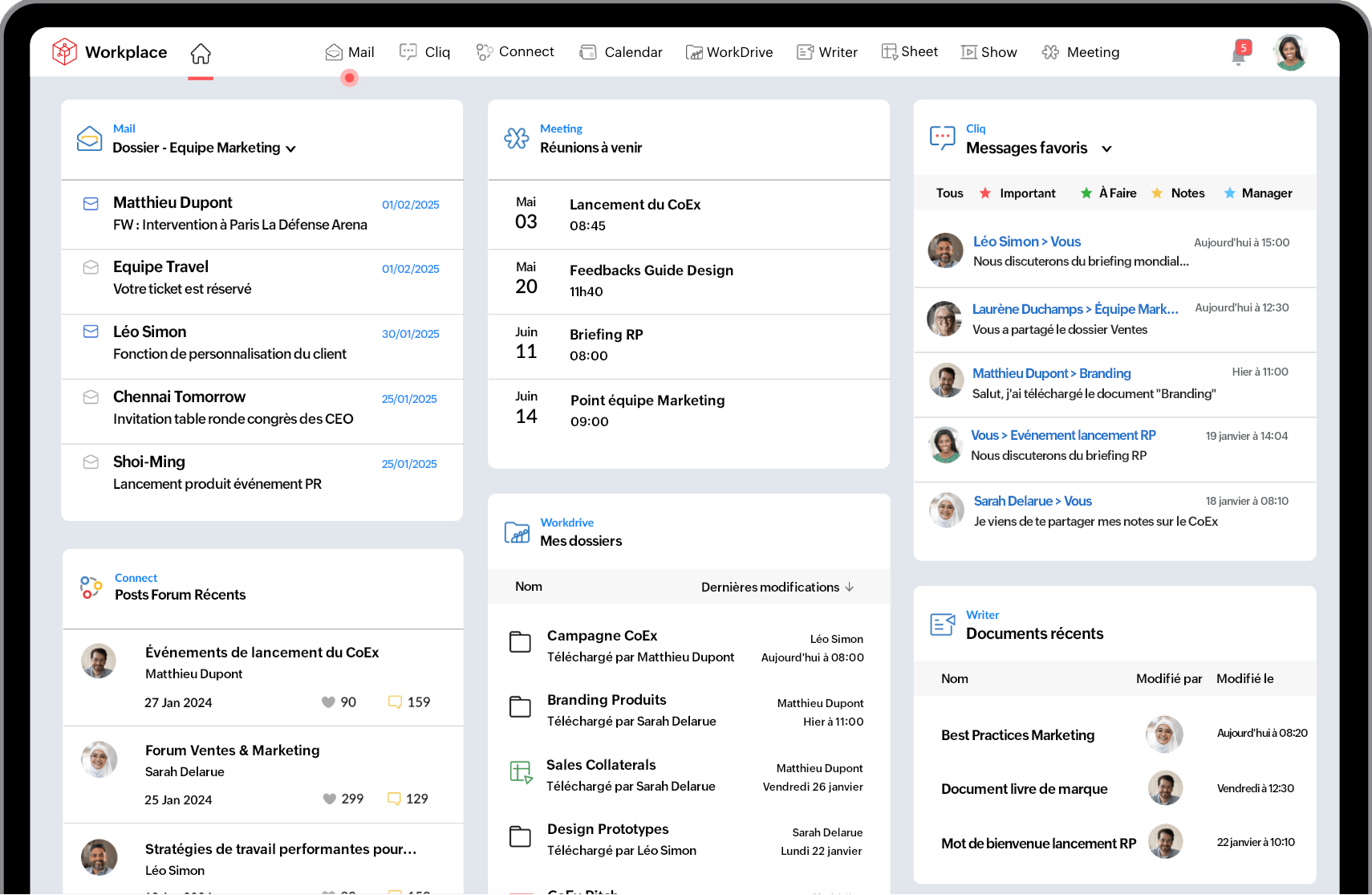
Task: Open WorkDrive from the top navigation
Action: [x=729, y=52]
